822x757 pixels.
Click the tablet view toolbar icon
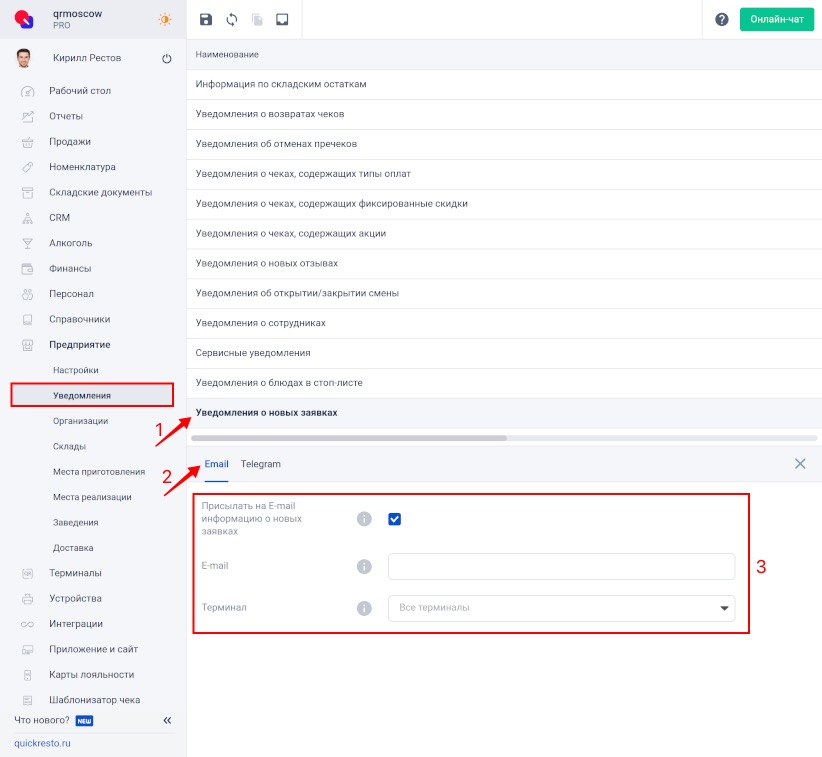click(x=282, y=19)
